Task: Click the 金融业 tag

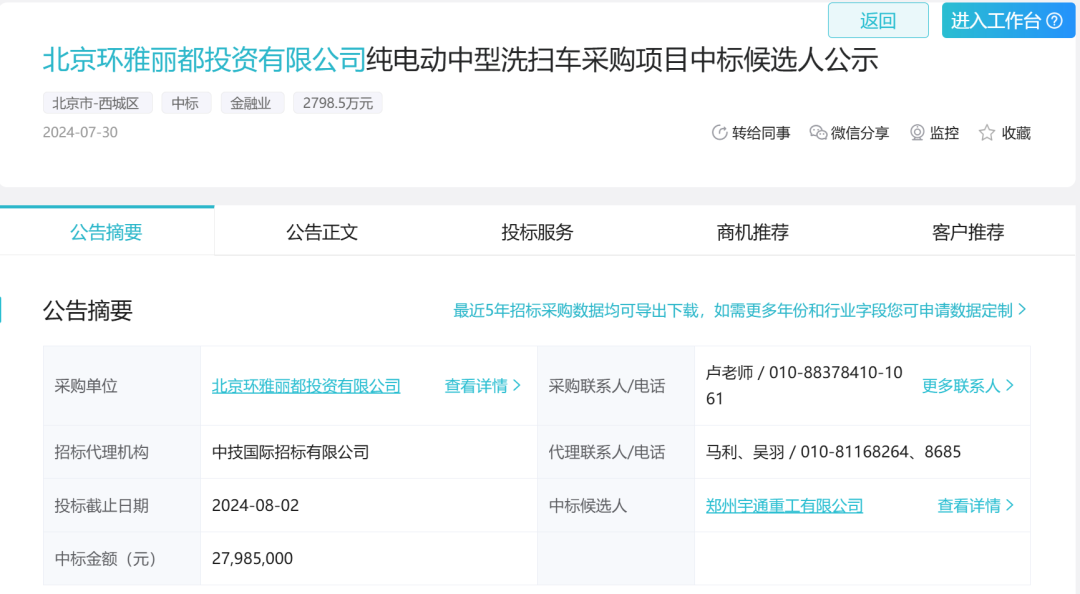Action: [x=251, y=103]
